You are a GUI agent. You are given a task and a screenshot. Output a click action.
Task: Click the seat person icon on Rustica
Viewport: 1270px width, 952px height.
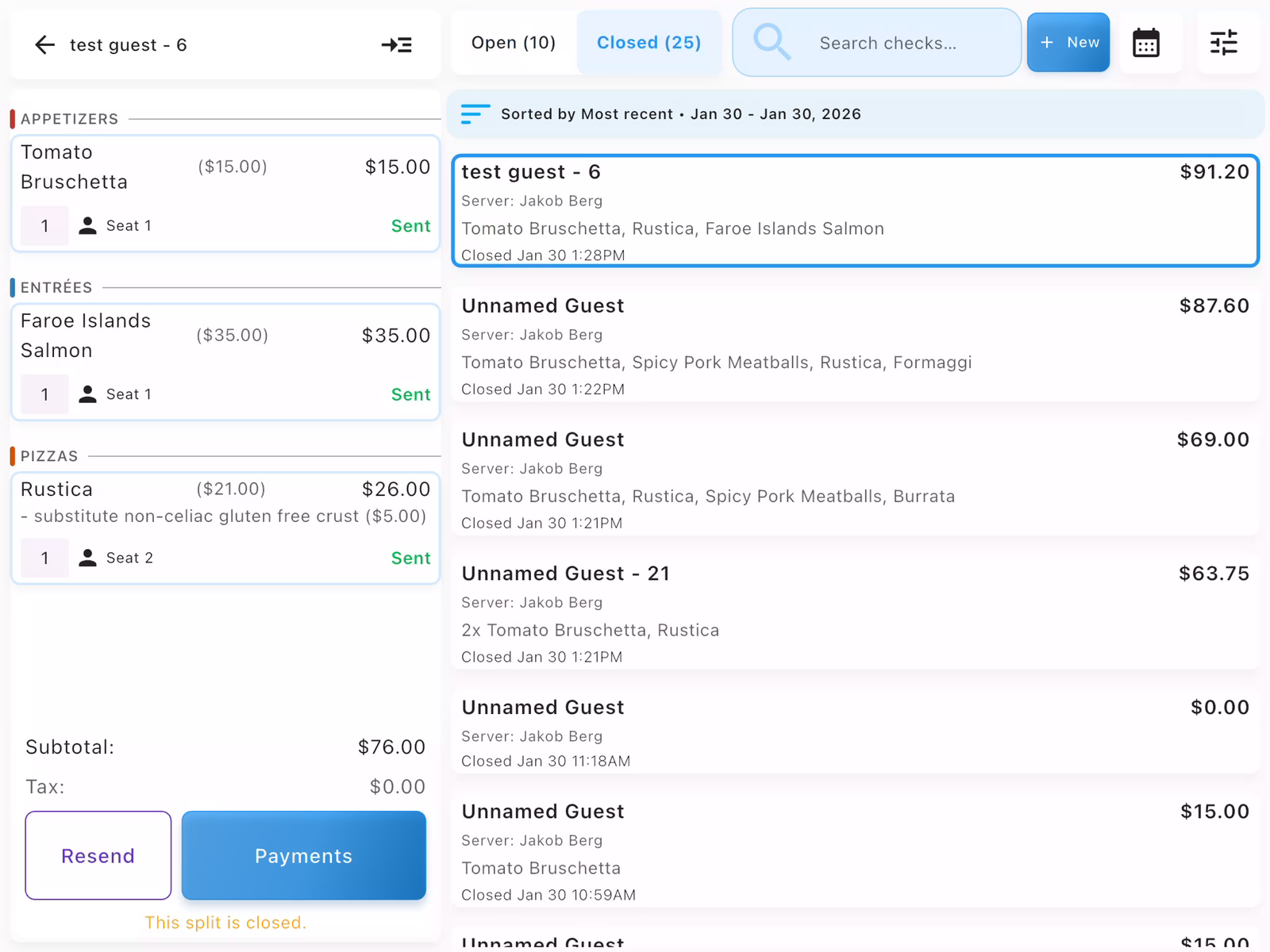tap(88, 559)
